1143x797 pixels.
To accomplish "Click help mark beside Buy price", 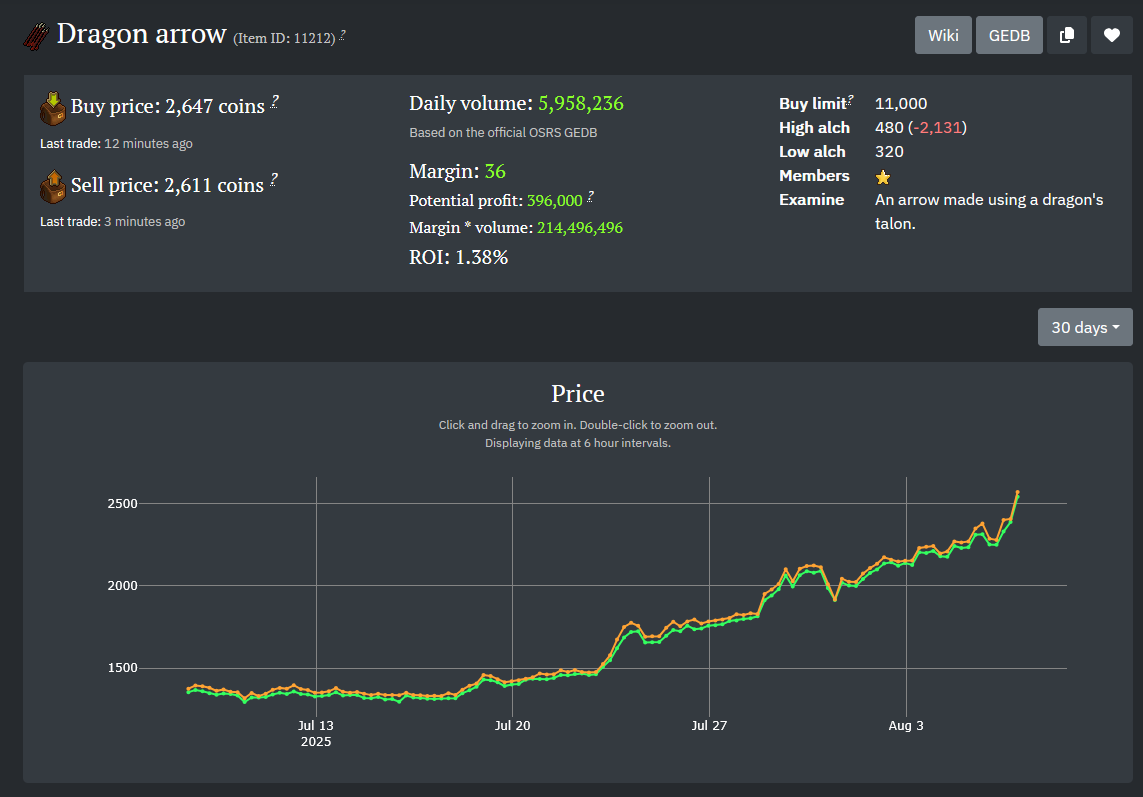I will 274,101.
